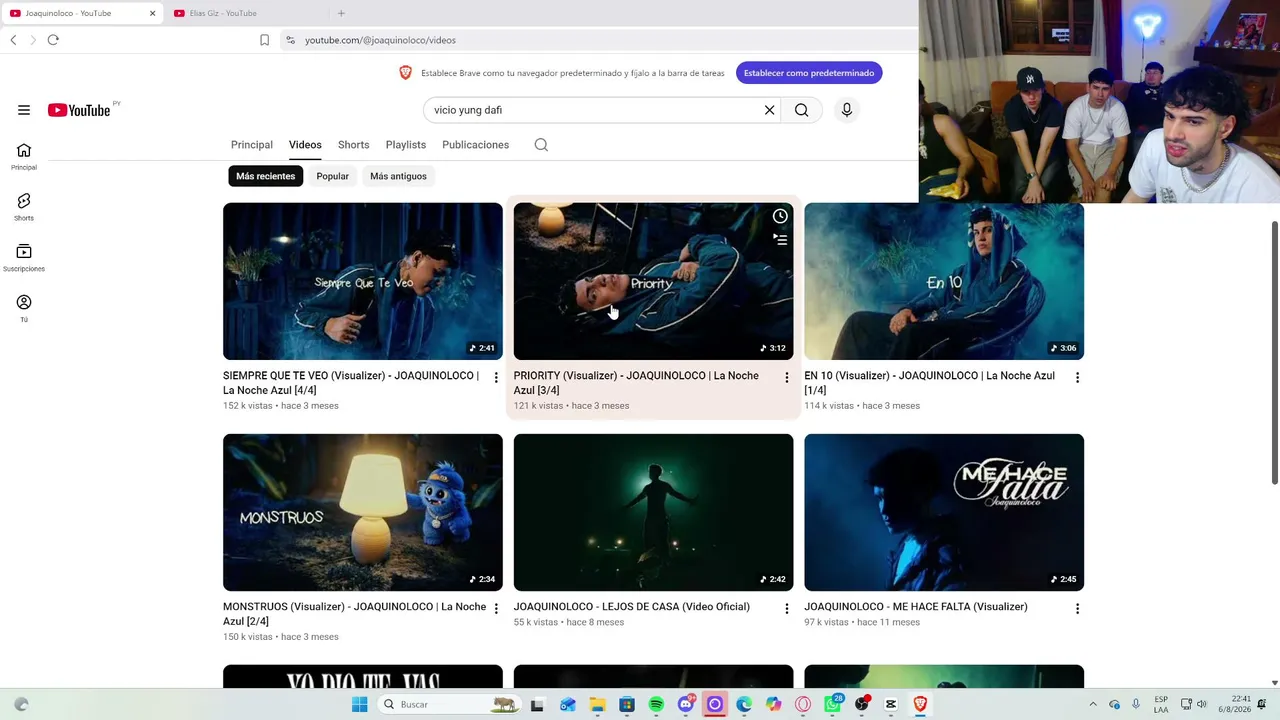Open the channel's Playlists tab
Viewport: 1280px width, 720px height.
click(x=406, y=145)
